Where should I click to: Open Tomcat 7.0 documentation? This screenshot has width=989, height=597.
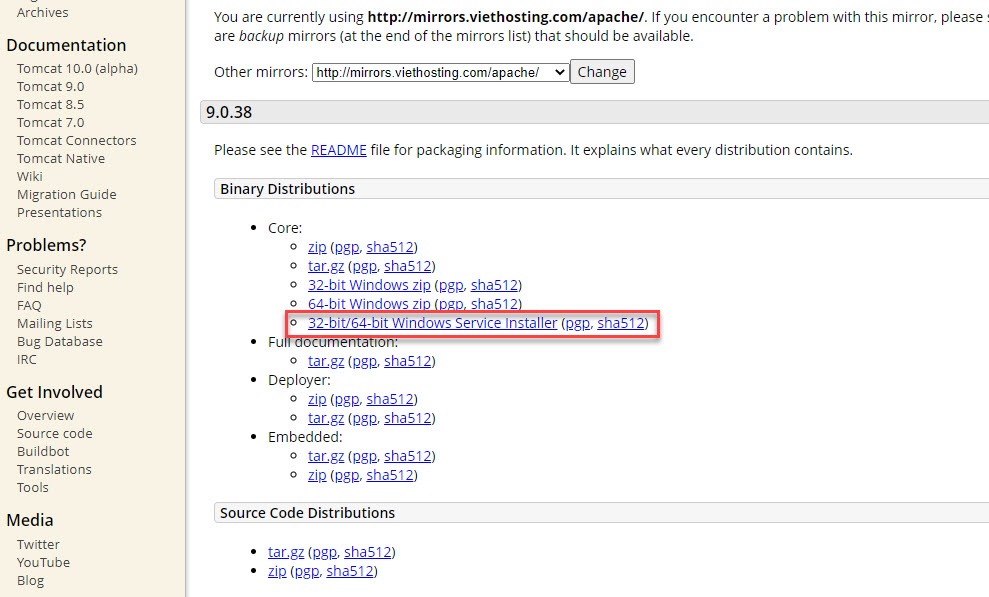coord(50,122)
